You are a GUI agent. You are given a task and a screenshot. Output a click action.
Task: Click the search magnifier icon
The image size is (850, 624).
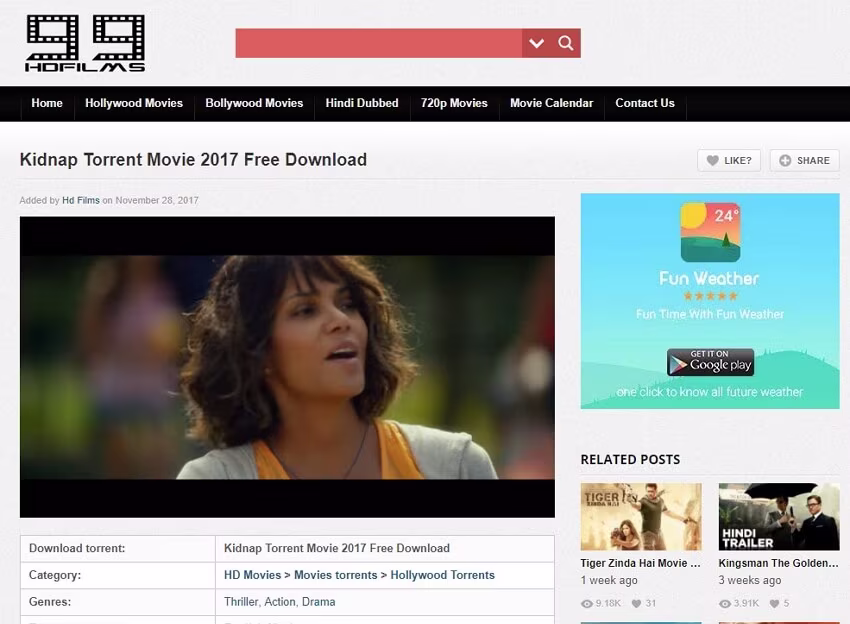pos(566,43)
